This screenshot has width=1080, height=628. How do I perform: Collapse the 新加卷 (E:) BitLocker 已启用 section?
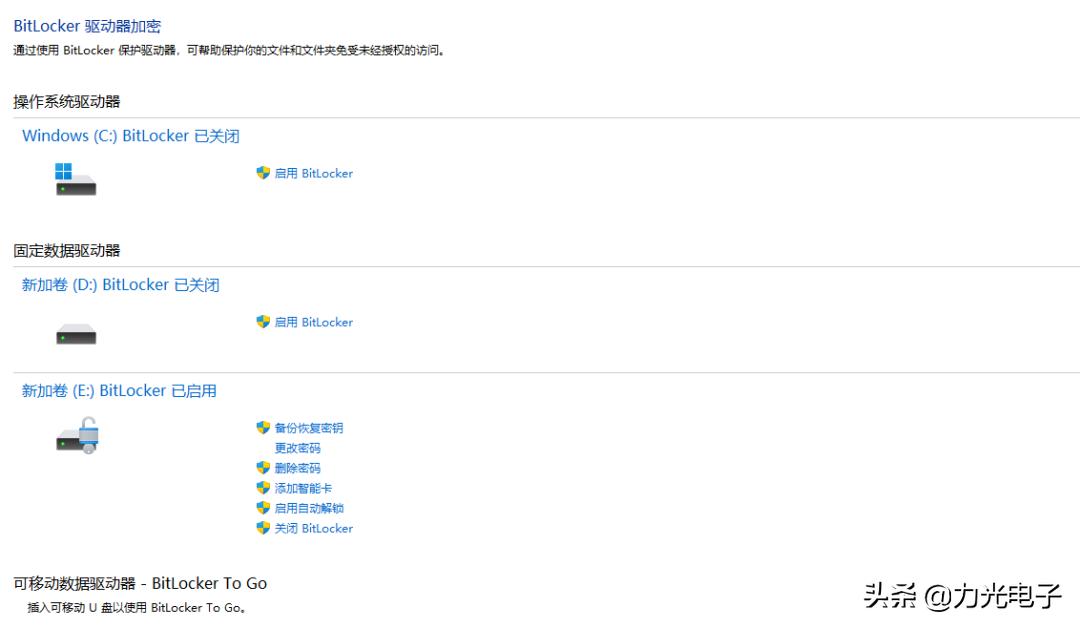click(x=118, y=390)
